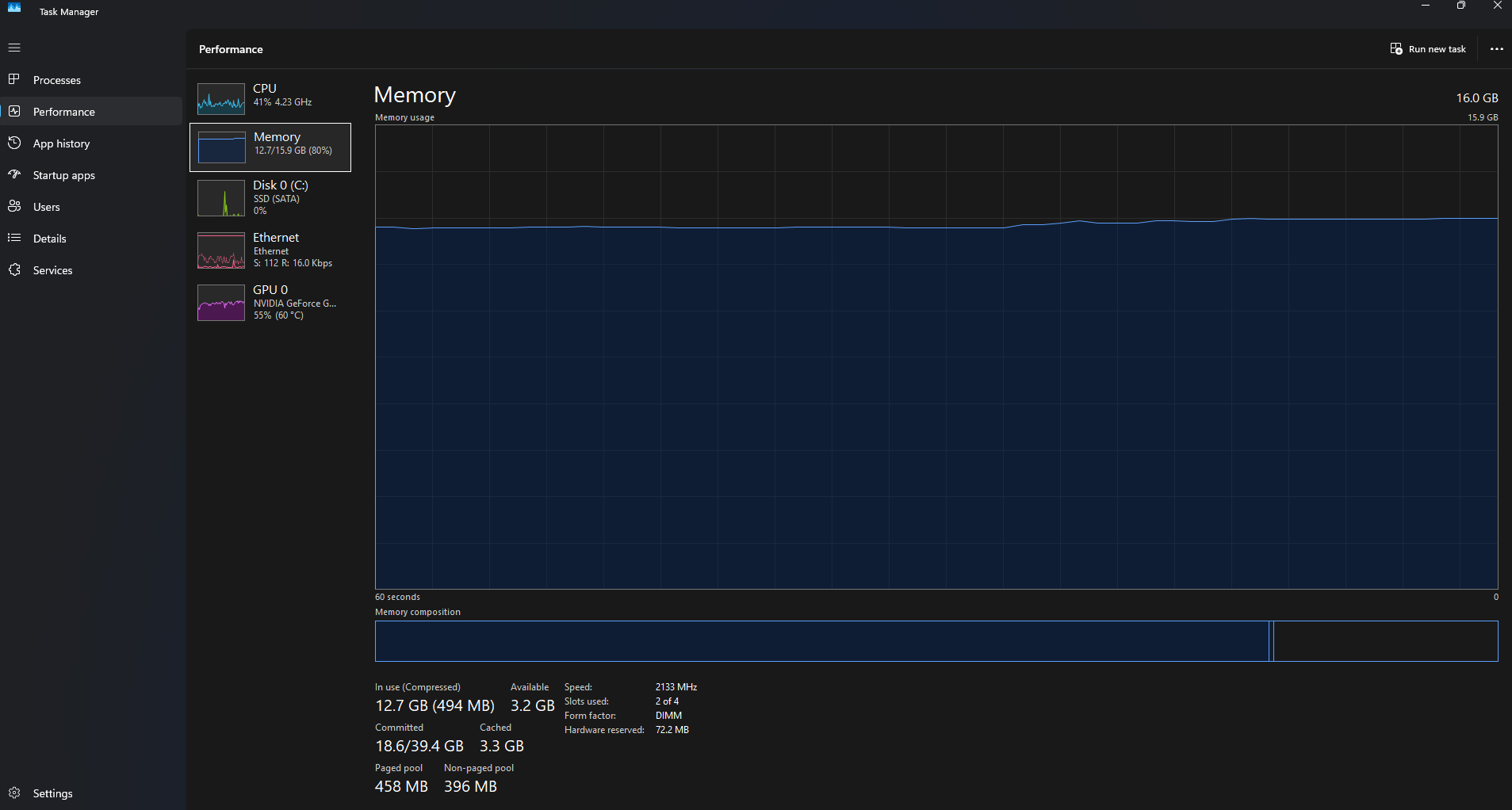This screenshot has height=810, width=1512.
Task: Click the 15.9 GB graph maximum label
Action: 1483,117
